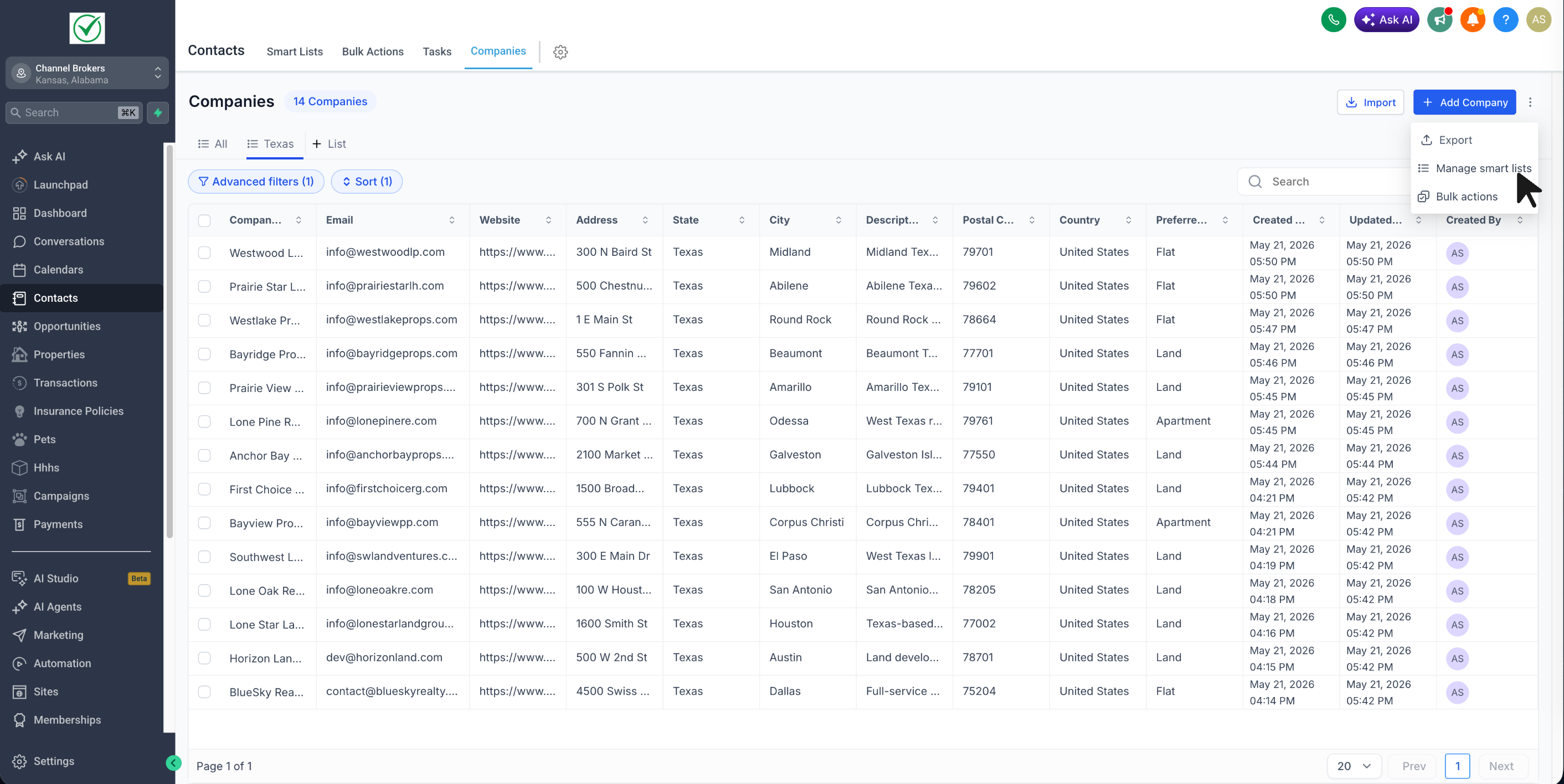Sort by the Email column
This screenshot has height=784, width=1564.
pyautogui.click(x=452, y=220)
